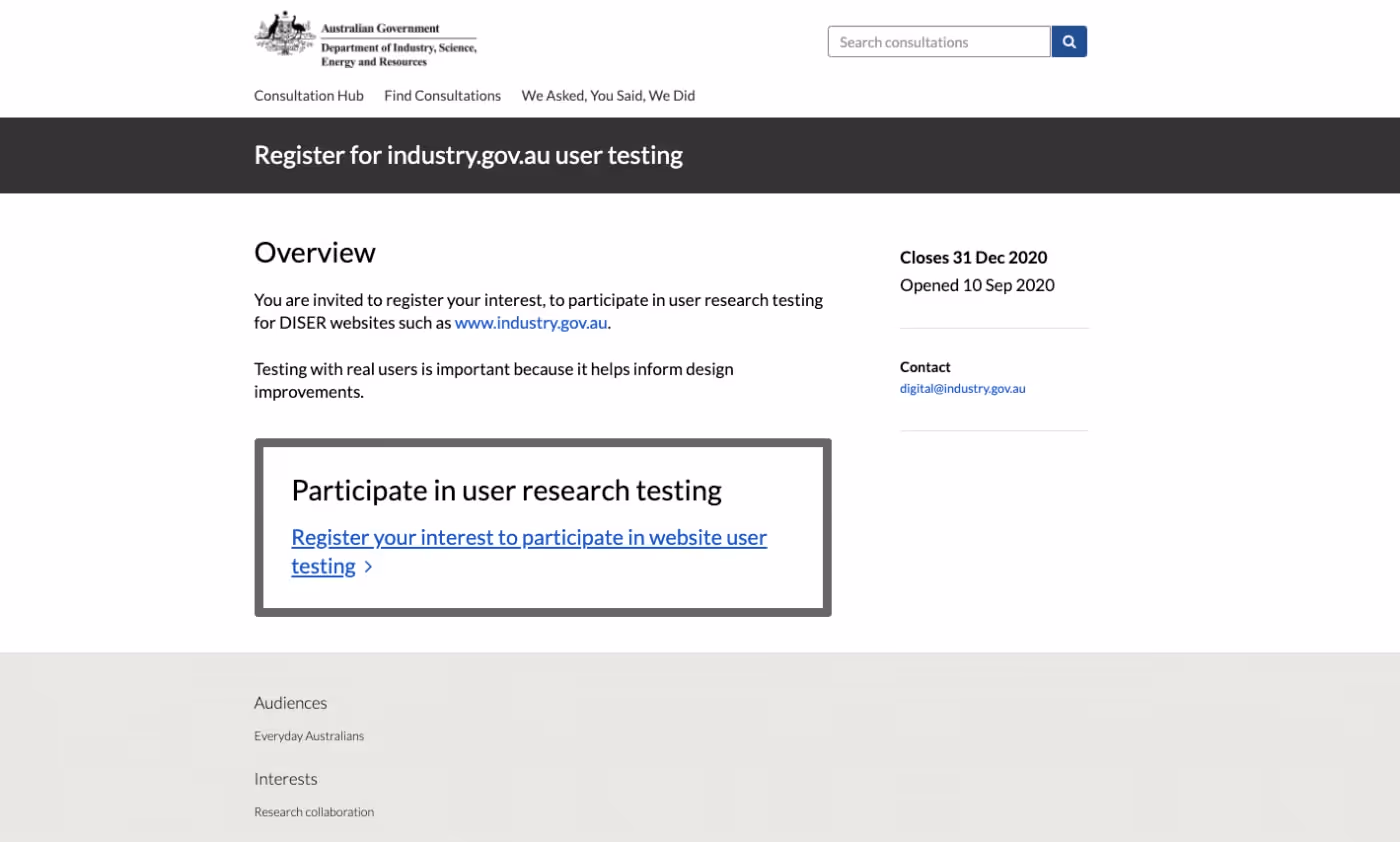1400x842 pixels.
Task: Follow the www.industry.gov.au link
Action: tap(531, 323)
